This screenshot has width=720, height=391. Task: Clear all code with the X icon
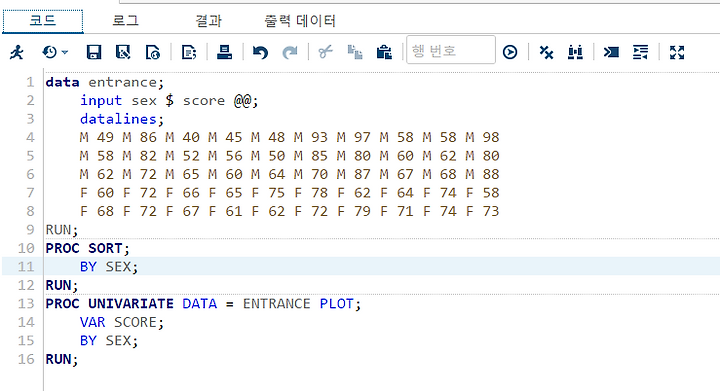point(546,52)
